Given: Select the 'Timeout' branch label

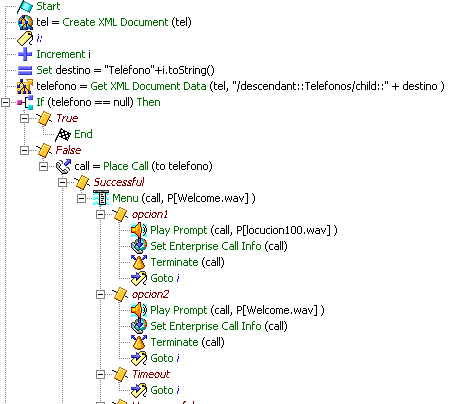Looking at the screenshot, I should click(x=151, y=374).
